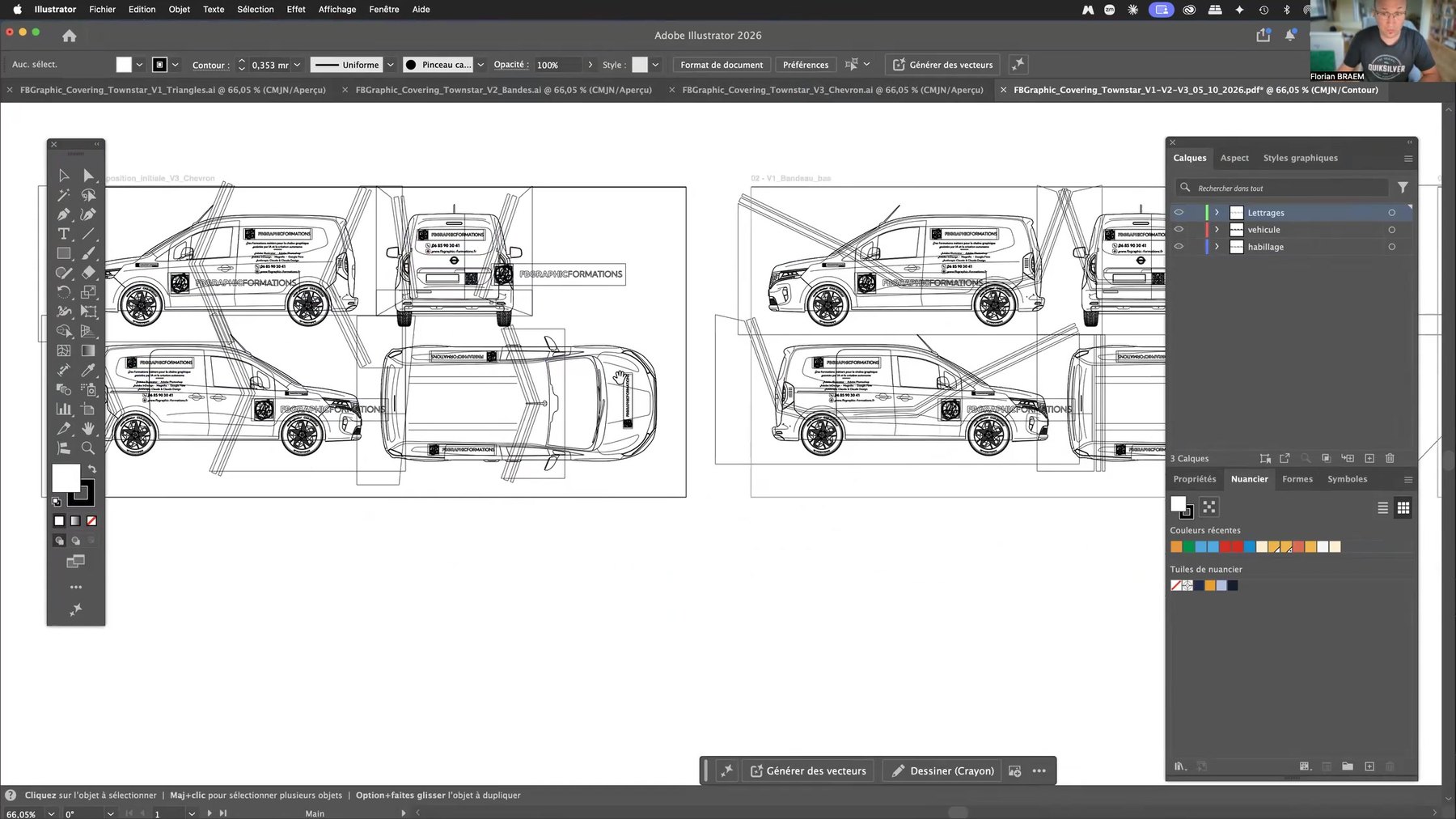Expand the Lettrages layer
Viewport: 1456px width, 819px height.
[x=1217, y=213]
